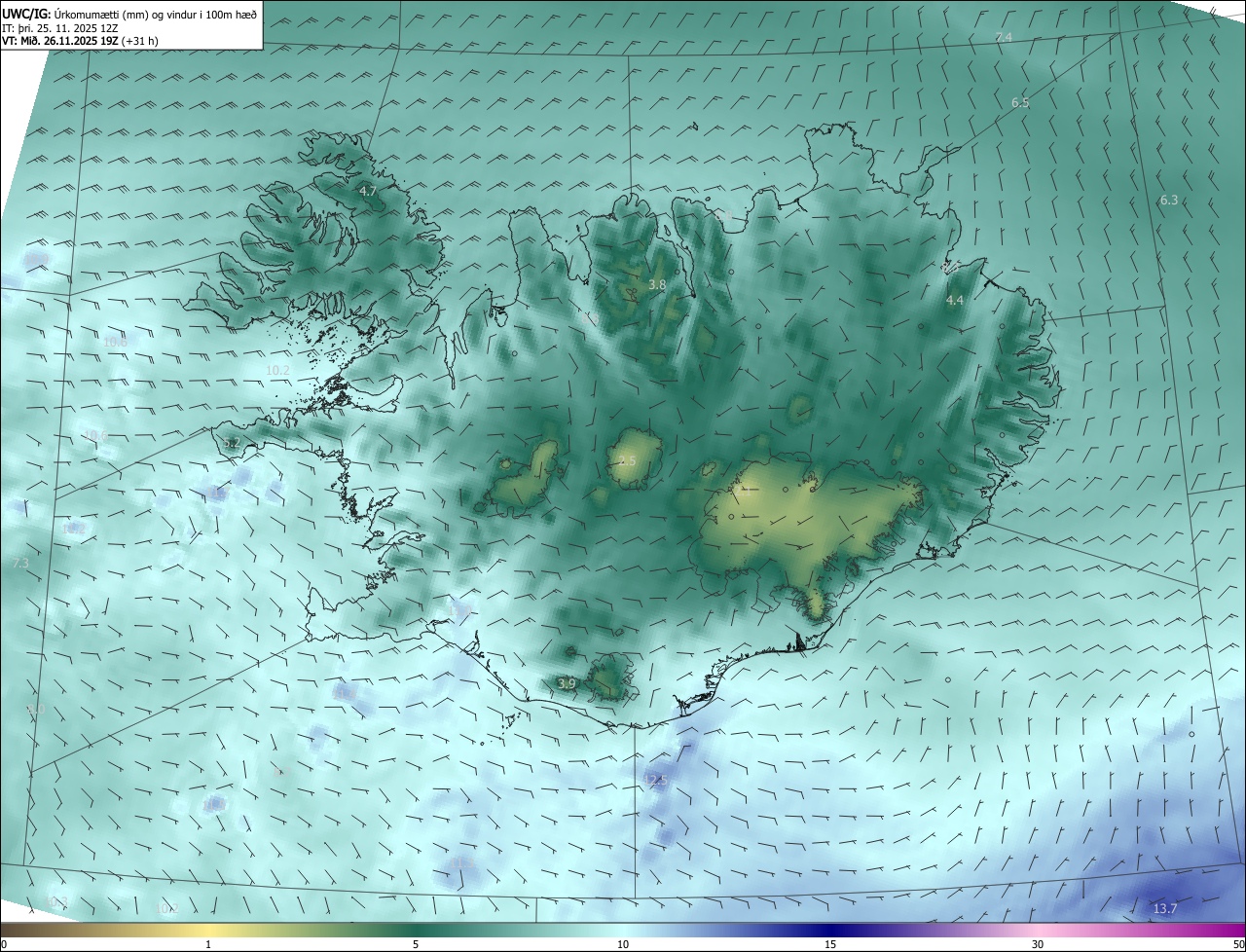
Task: Select the 13.7 value label
Action: pyautogui.click(x=1165, y=909)
